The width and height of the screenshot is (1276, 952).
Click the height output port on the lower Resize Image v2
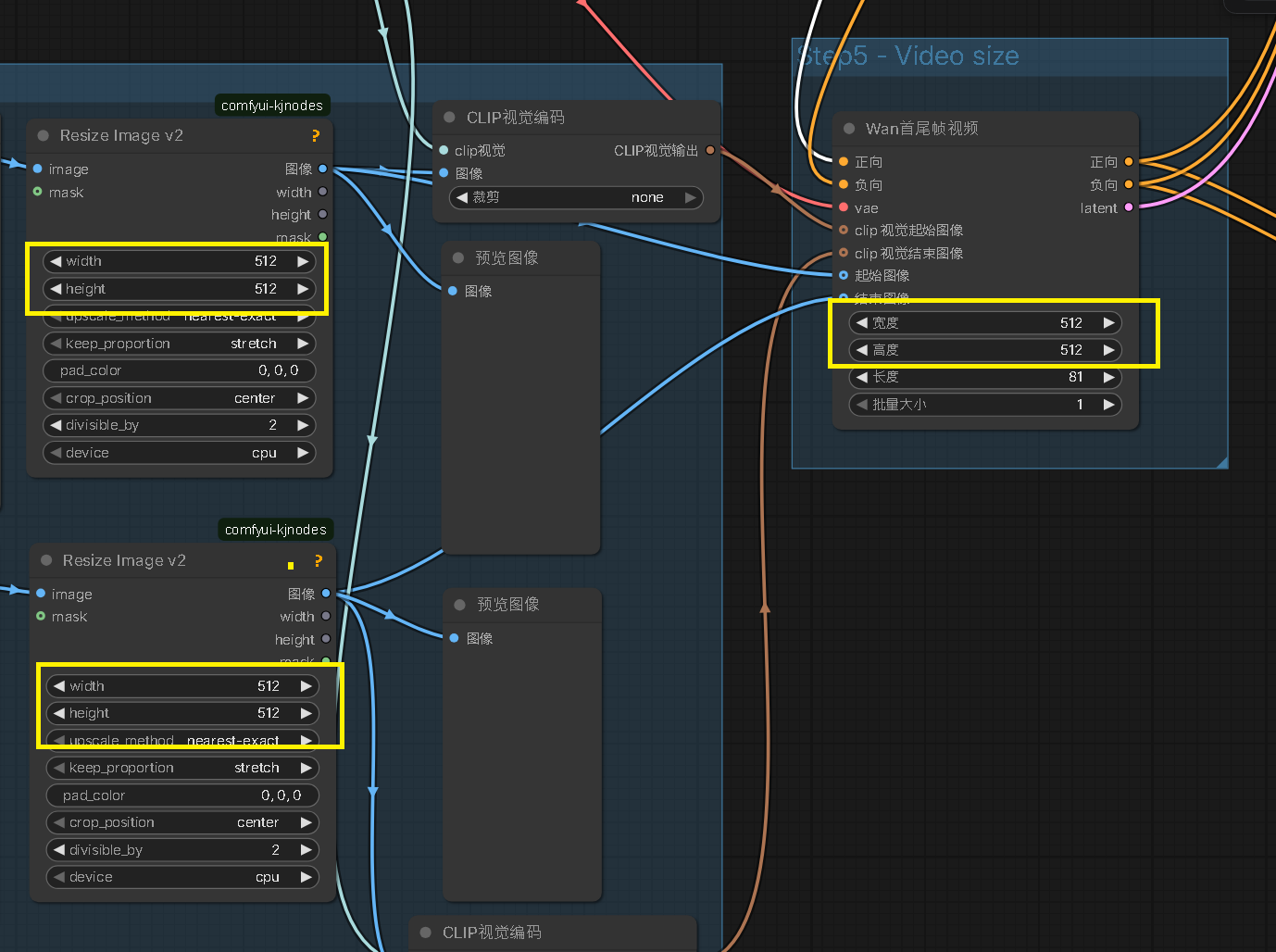point(326,639)
